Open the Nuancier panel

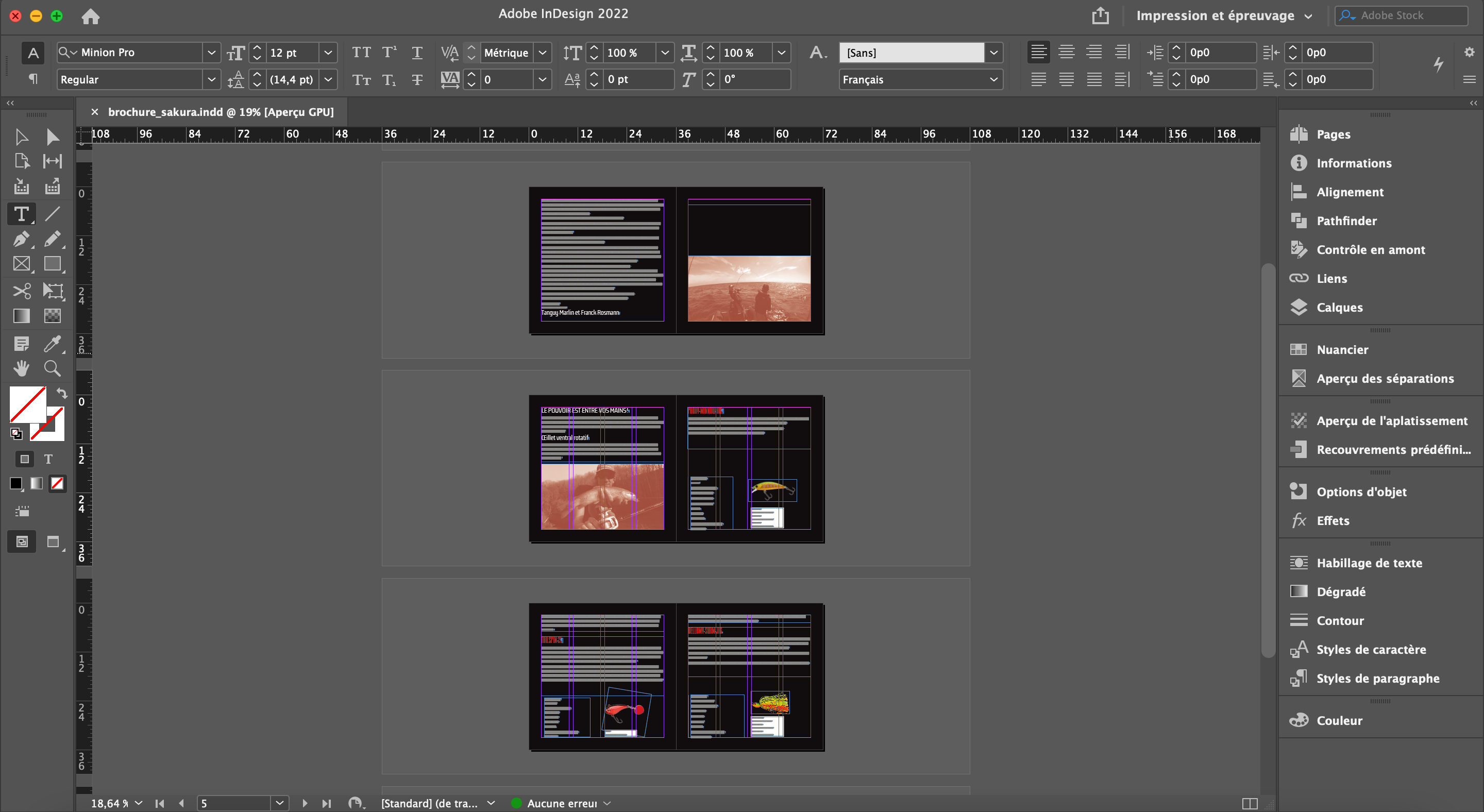1342,349
